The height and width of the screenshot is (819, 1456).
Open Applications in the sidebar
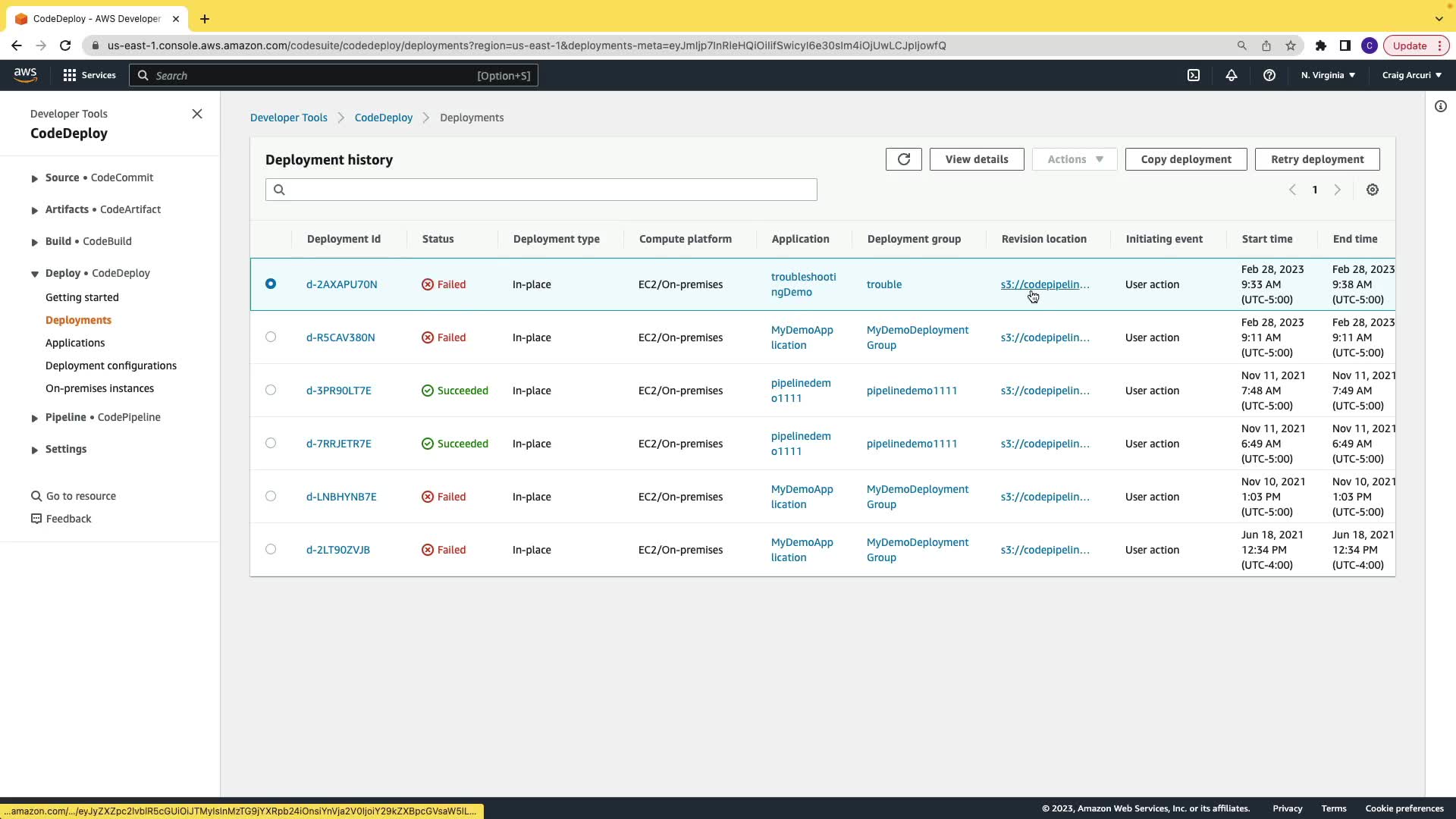[x=75, y=343]
